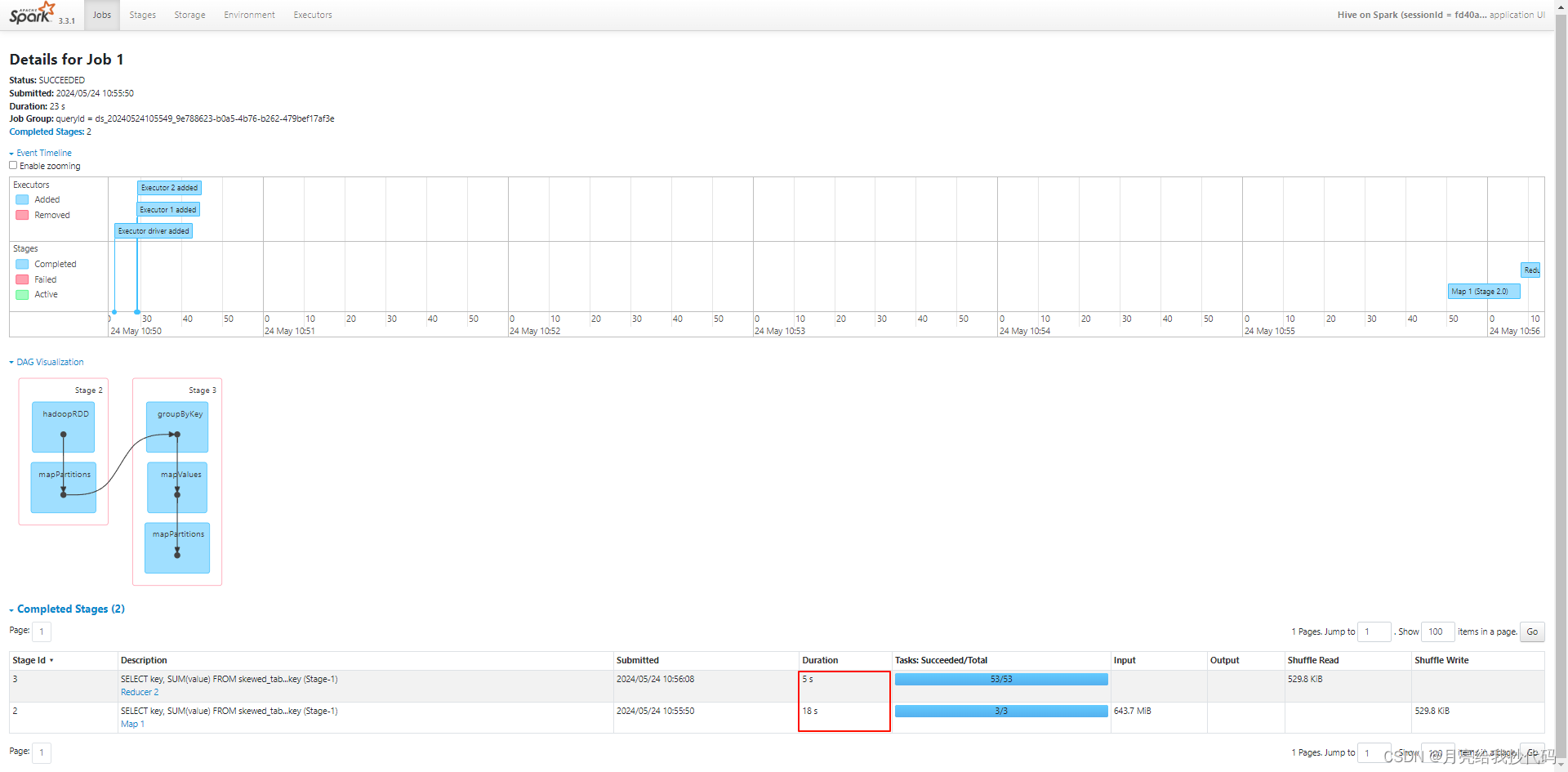Click the mapPartitions node in Stage 3
This screenshot has height=772, width=1568.
click(177, 548)
